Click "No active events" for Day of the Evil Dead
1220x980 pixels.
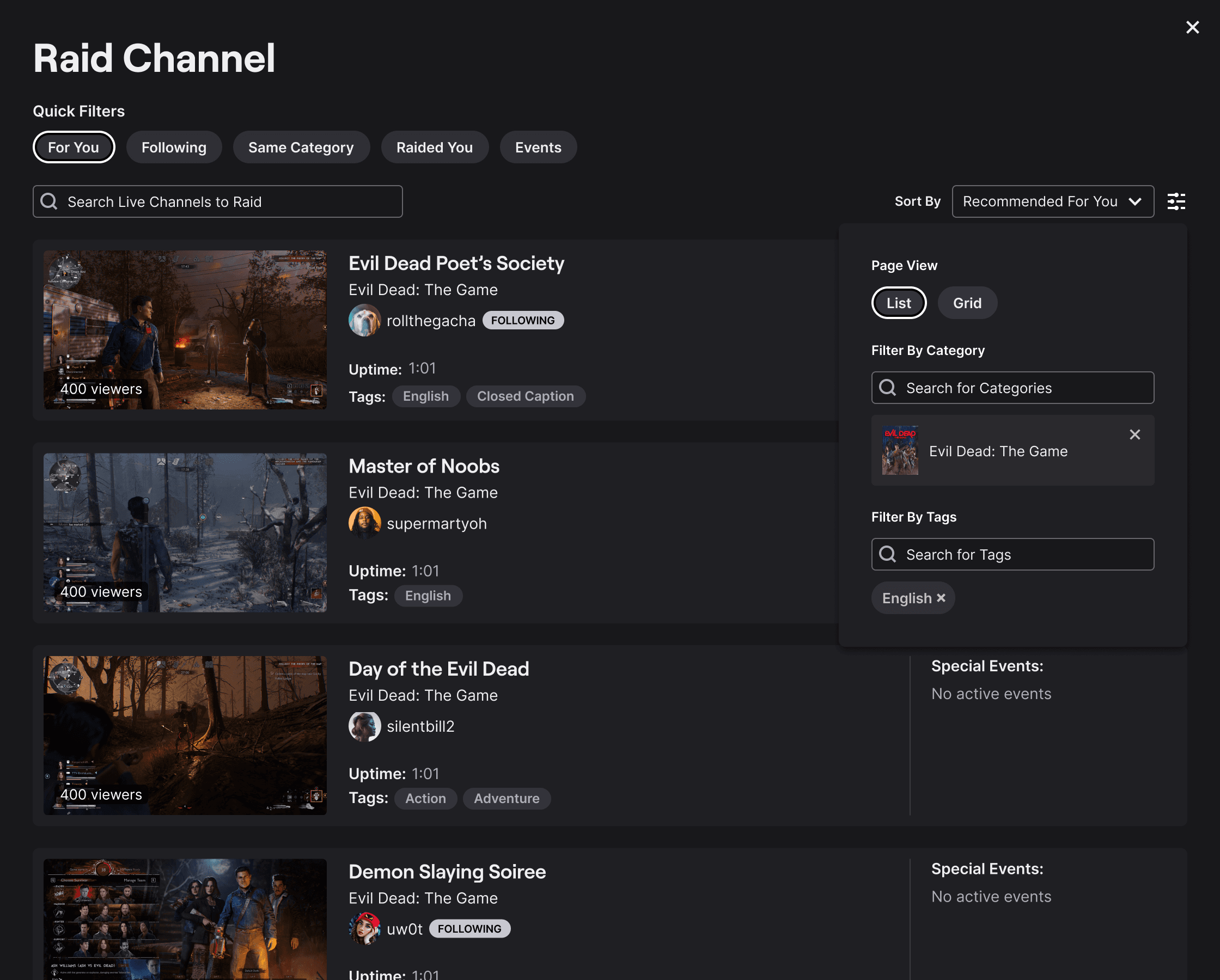991,694
